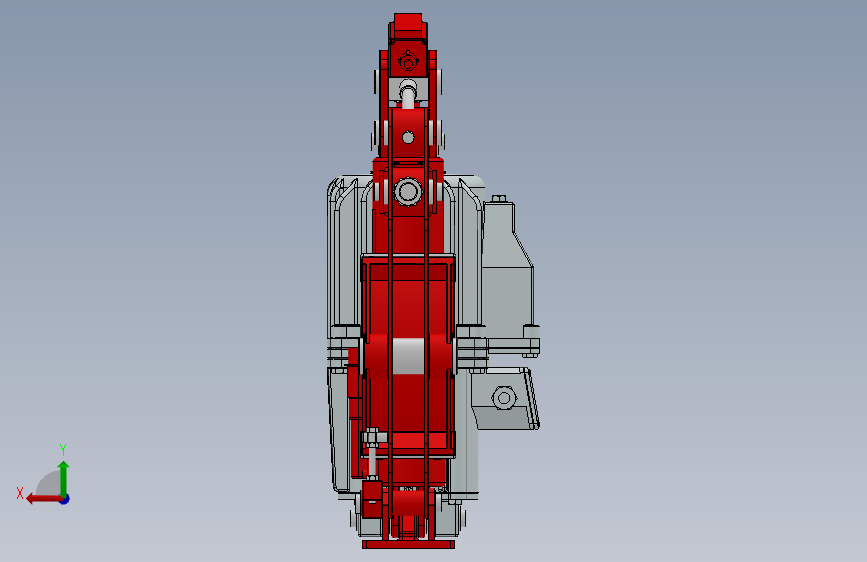Select the red base plate at bottom

[408, 545]
